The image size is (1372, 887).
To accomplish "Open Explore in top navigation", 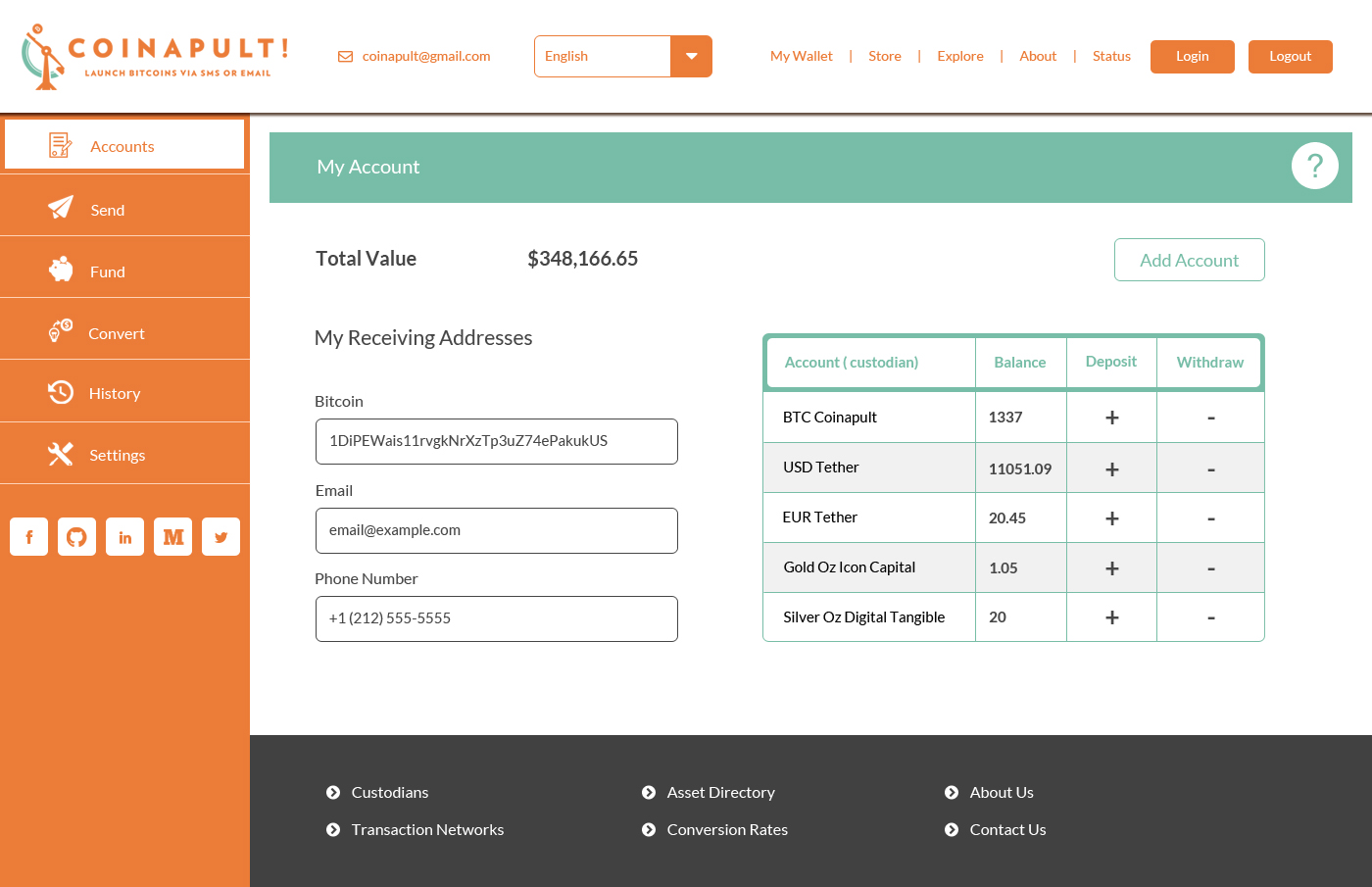I will [x=960, y=56].
